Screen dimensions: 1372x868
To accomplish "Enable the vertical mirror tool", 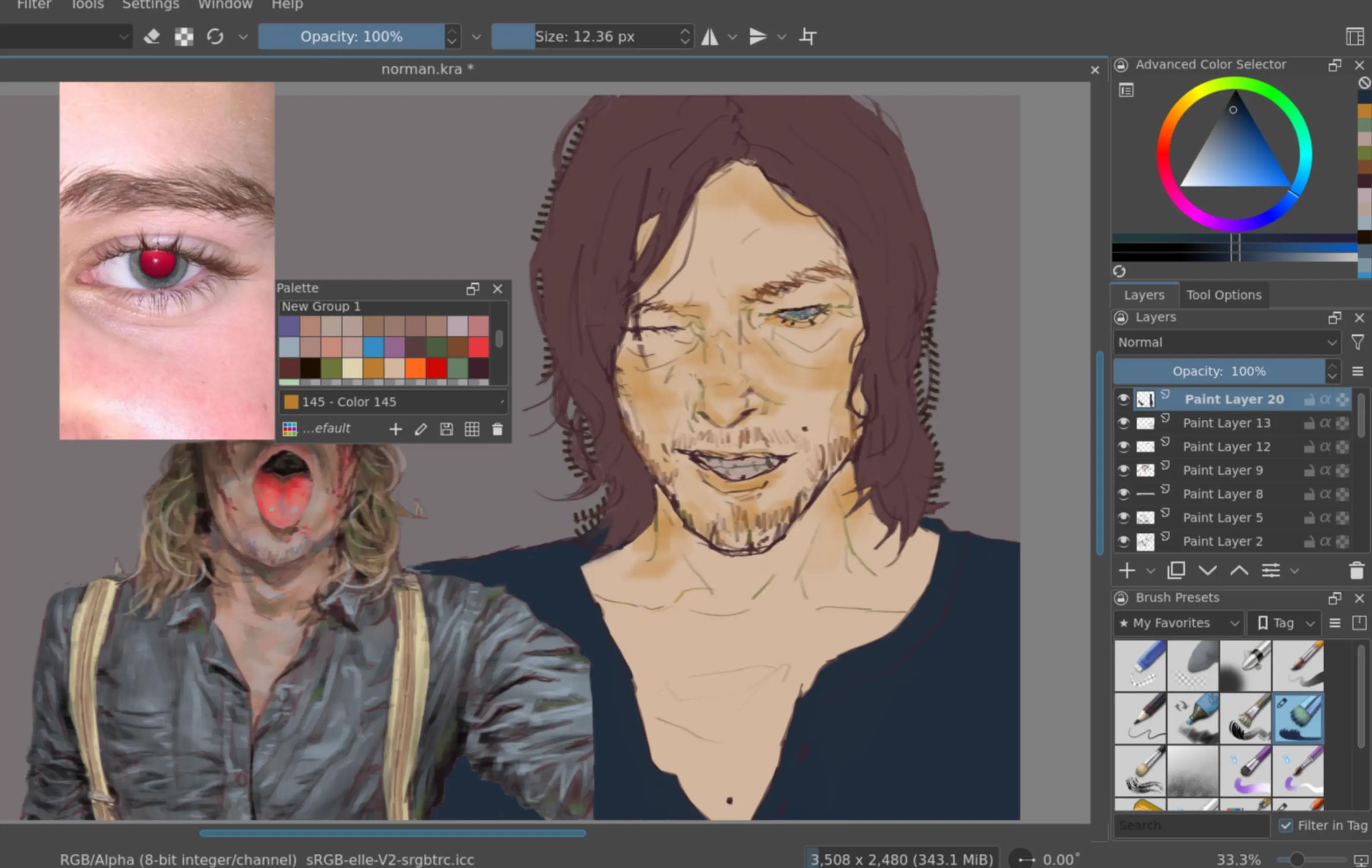I will tap(757, 36).
